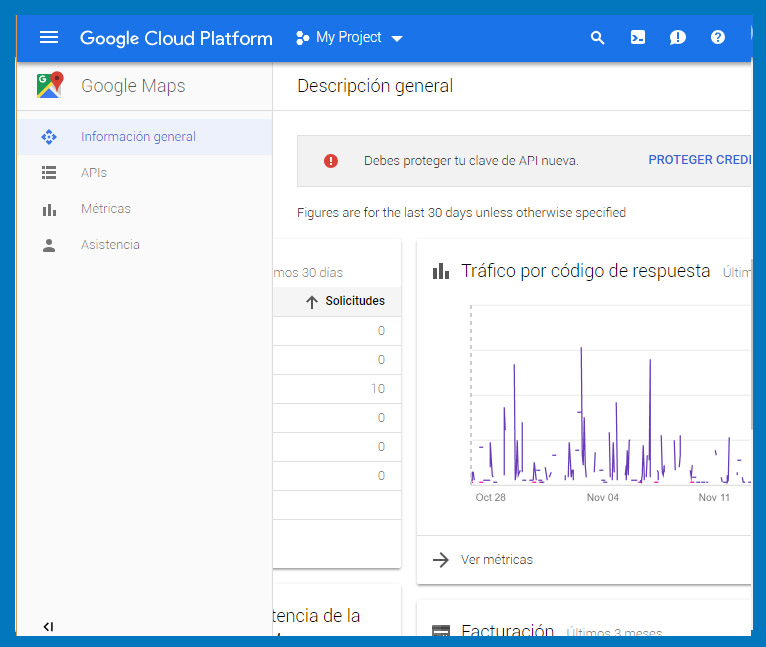Screen dimensions: 766x647
Task: Click the Google Cloud Platform logo text
Action: point(176,38)
